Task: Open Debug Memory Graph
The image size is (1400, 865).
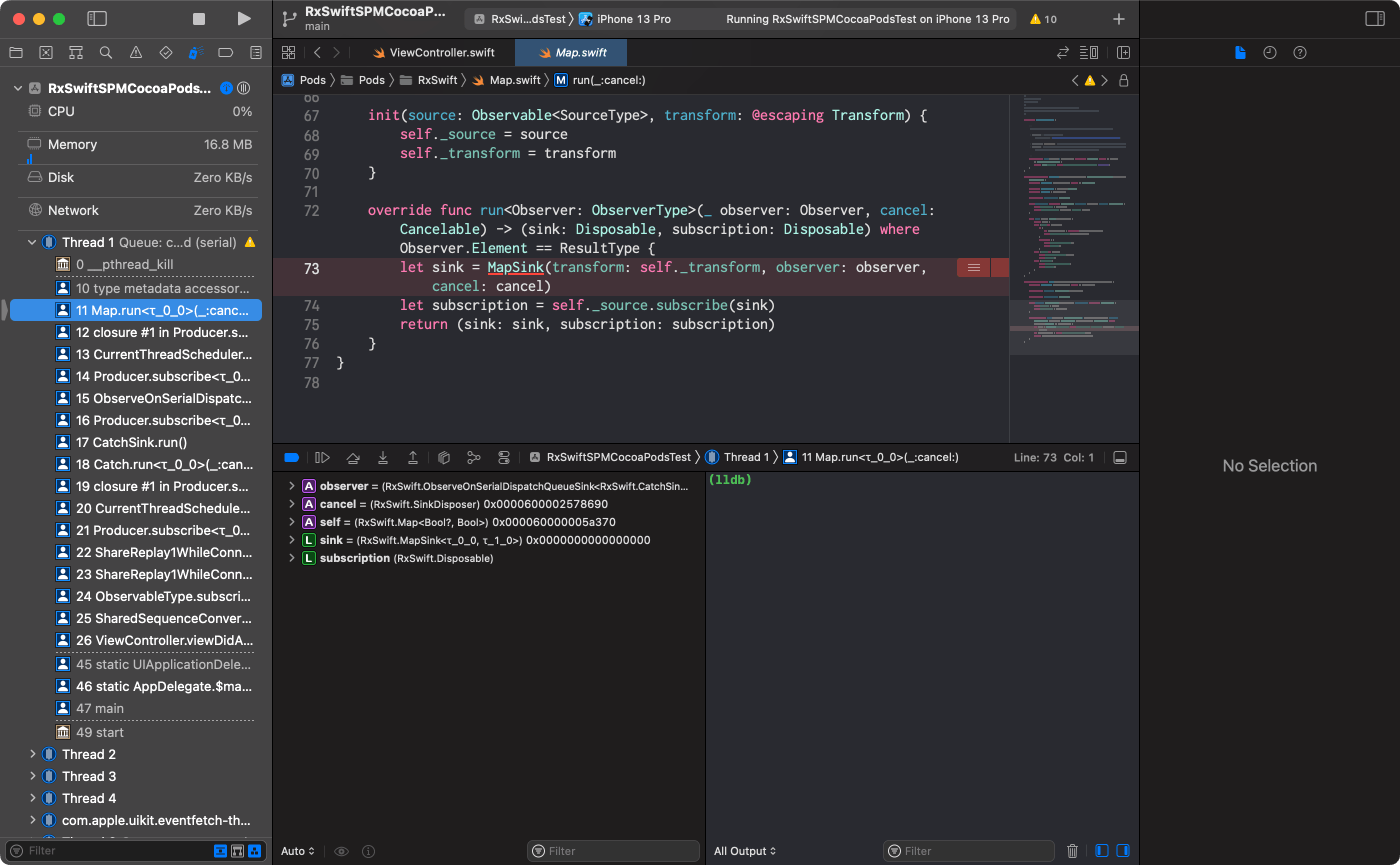Action: [x=474, y=457]
